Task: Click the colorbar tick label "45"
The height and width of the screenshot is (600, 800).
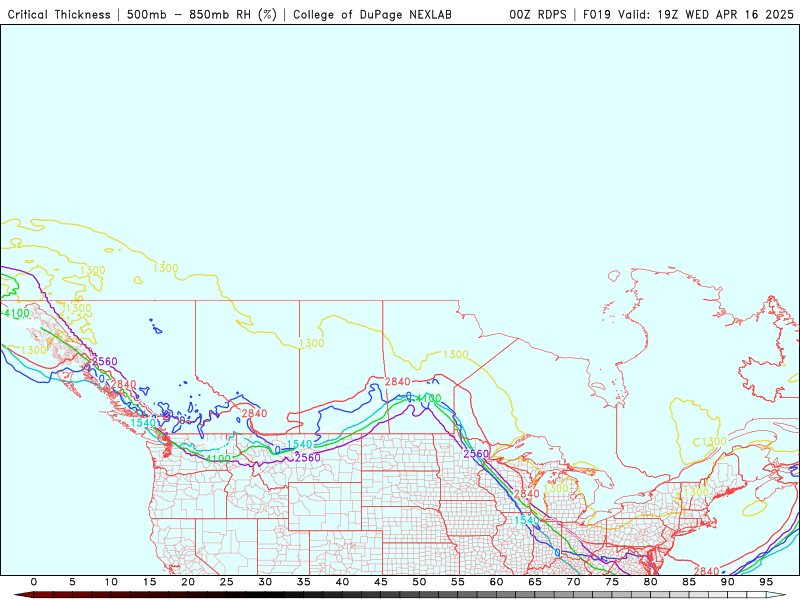Action: click(x=381, y=582)
